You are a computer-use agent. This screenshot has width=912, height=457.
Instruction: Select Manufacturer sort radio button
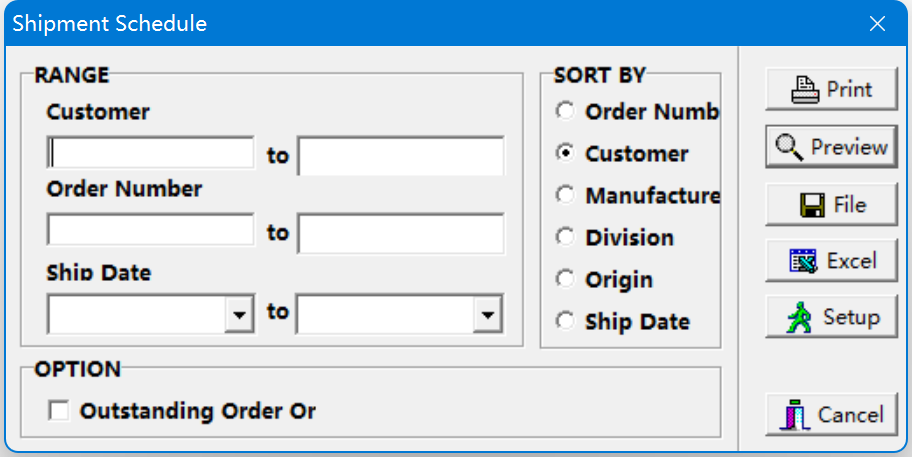pyautogui.click(x=565, y=195)
